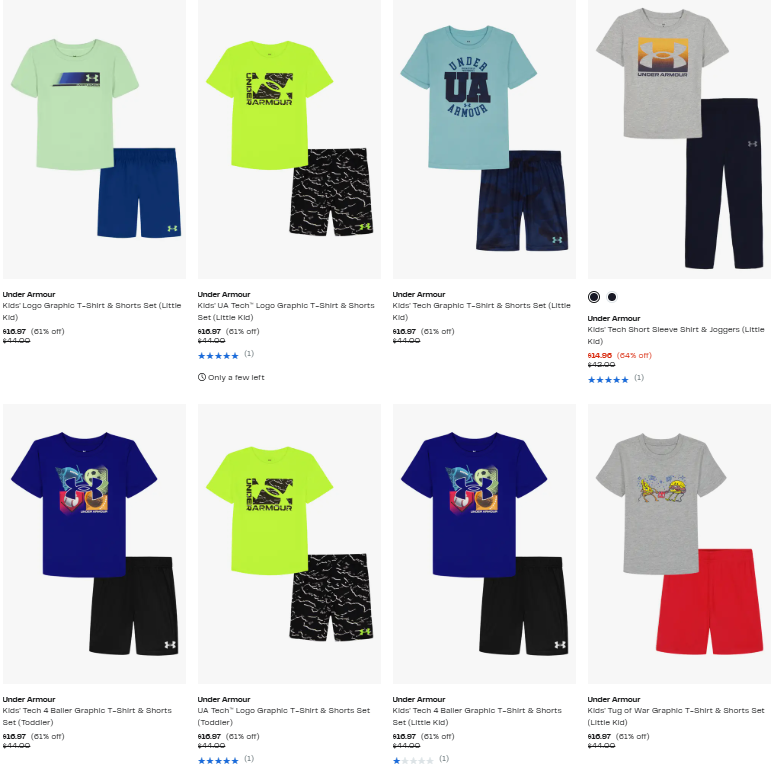Open the teal UA Tech Graphic set image
781x766 pixels.
click(484, 139)
